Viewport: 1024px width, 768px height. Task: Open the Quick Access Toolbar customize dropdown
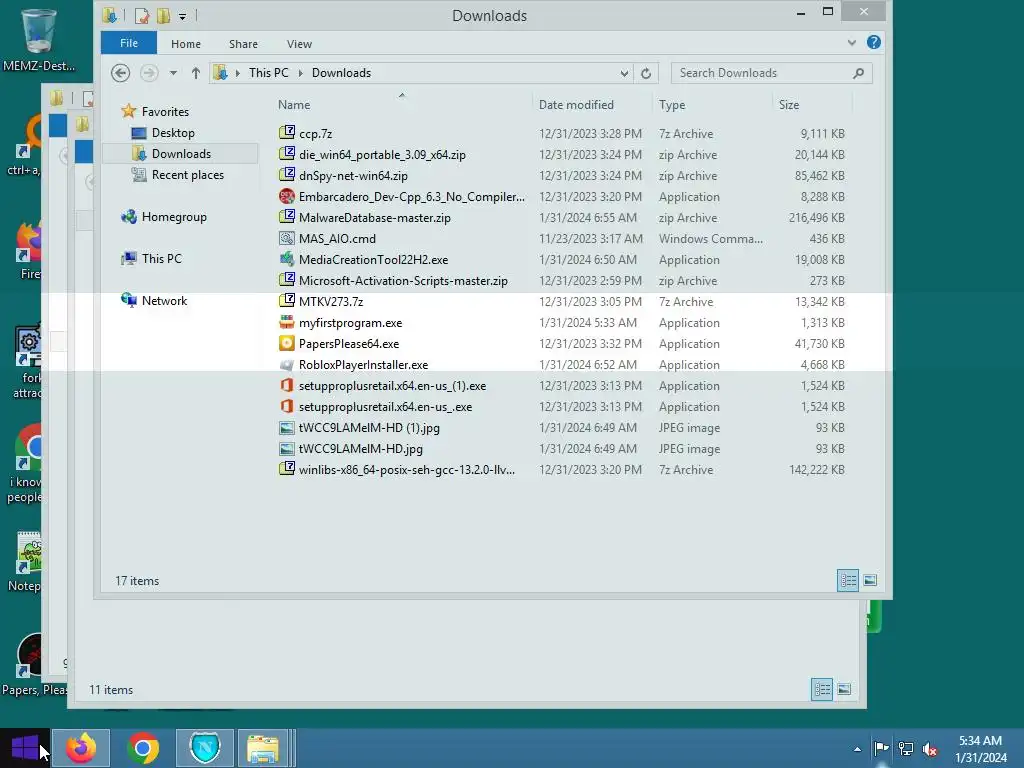(x=183, y=16)
